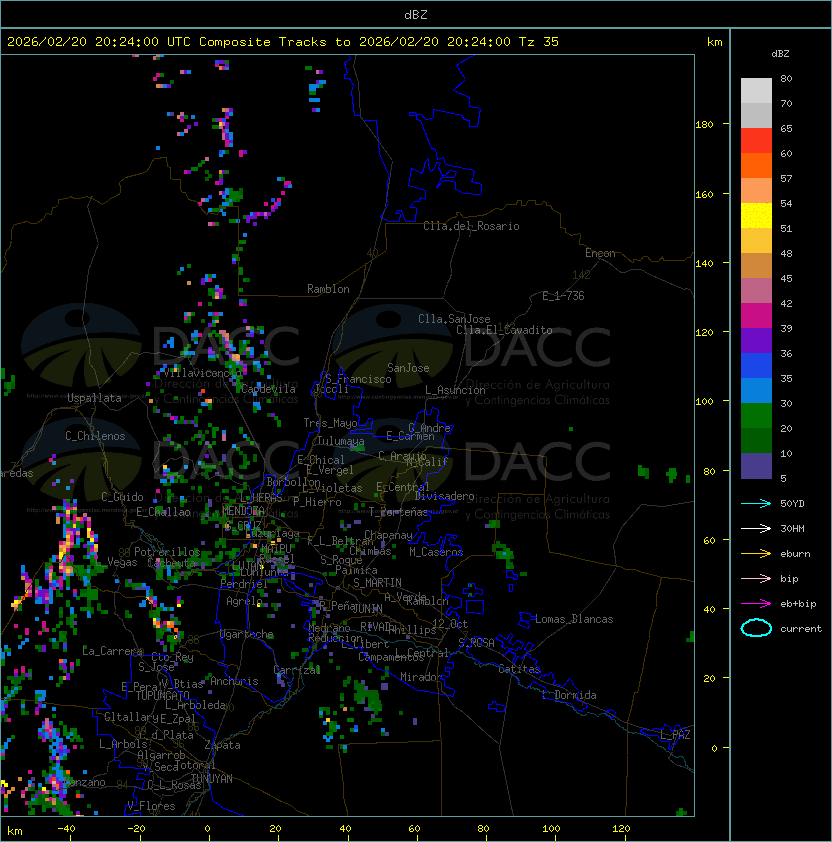
Task: Click the L_Asuncion map label
Action: coord(455,390)
